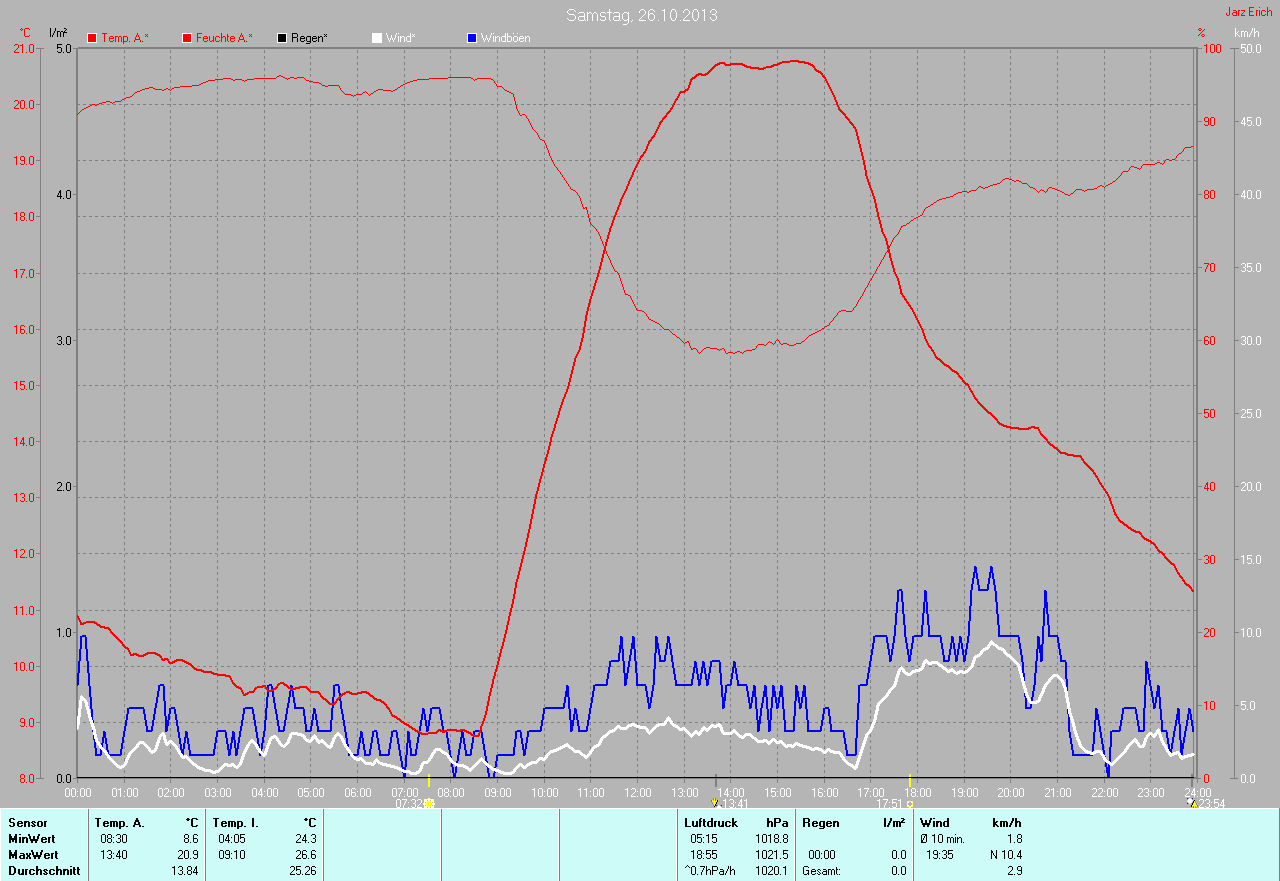Click the 'MinWert' row label

coord(32,839)
